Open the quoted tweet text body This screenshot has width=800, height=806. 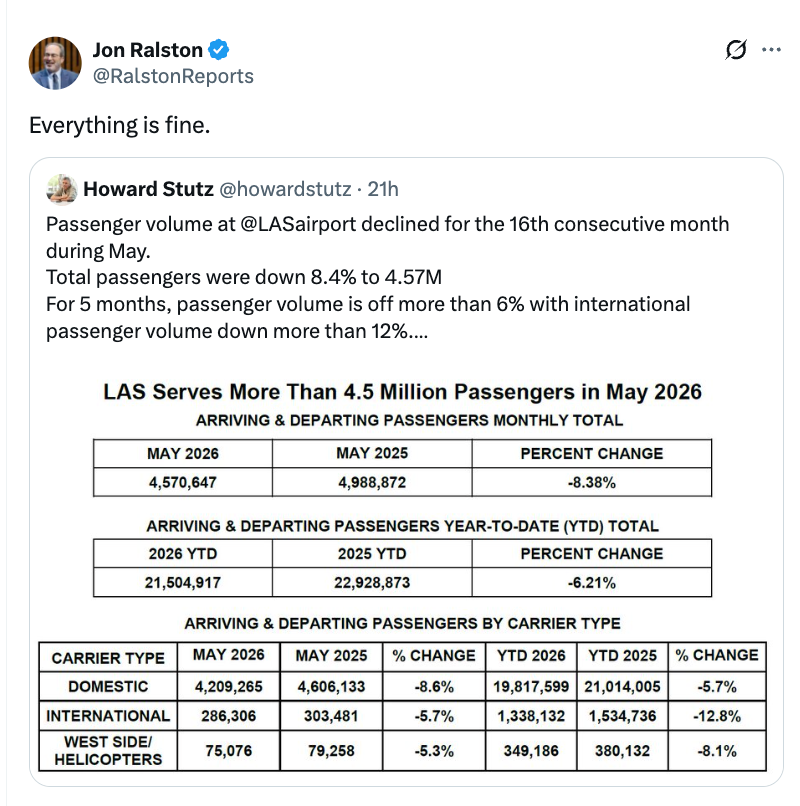(x=388, y=278)
